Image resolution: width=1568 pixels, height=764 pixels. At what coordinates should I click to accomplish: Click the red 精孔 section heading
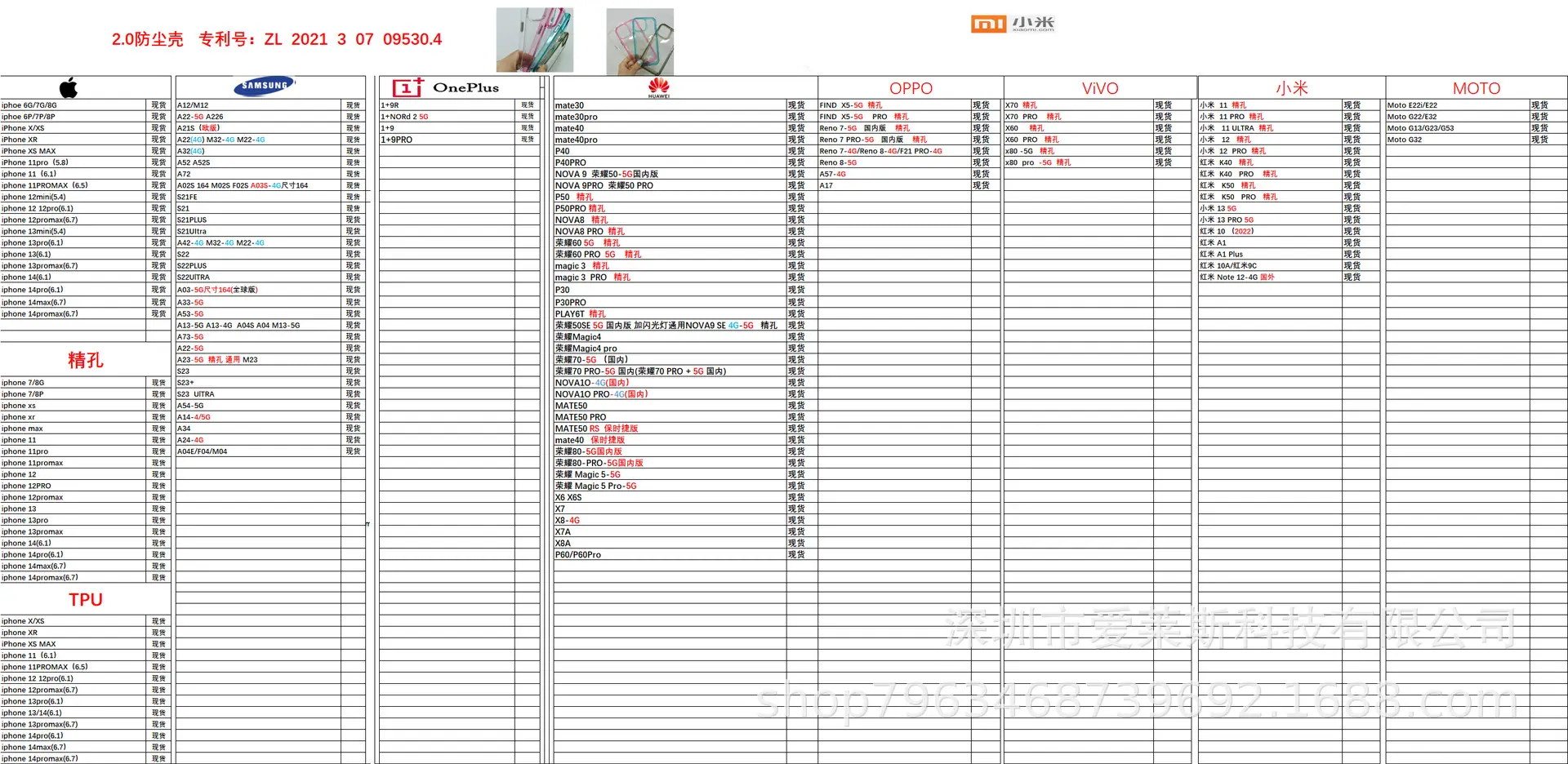click(86, 360)
